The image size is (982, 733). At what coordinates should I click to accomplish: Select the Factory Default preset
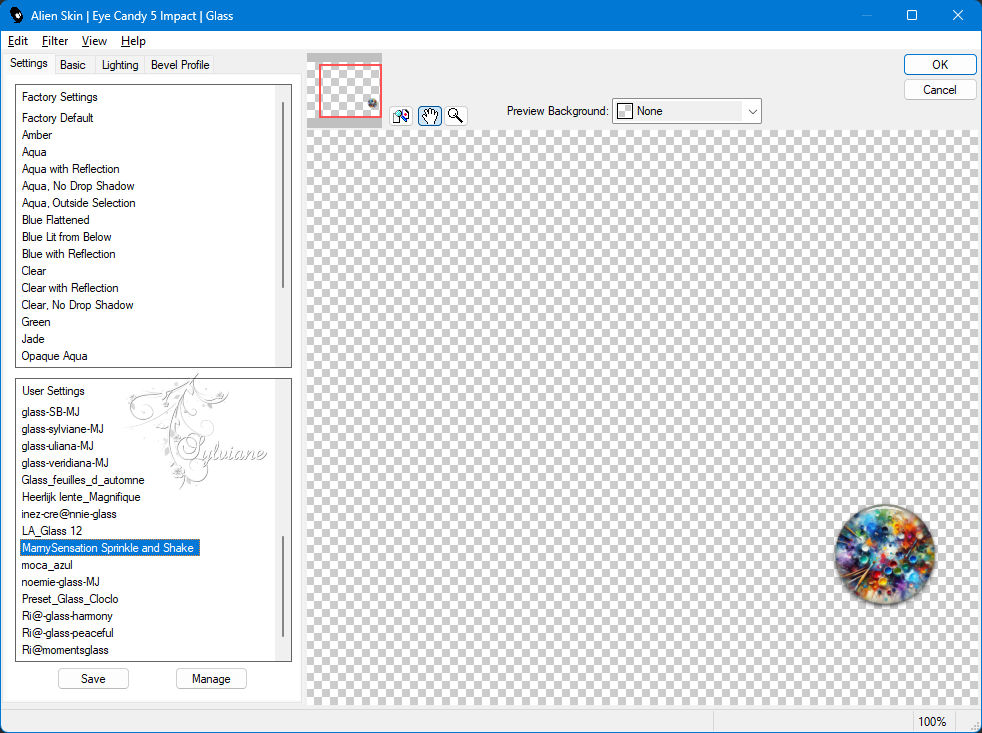tap(58, 118)
